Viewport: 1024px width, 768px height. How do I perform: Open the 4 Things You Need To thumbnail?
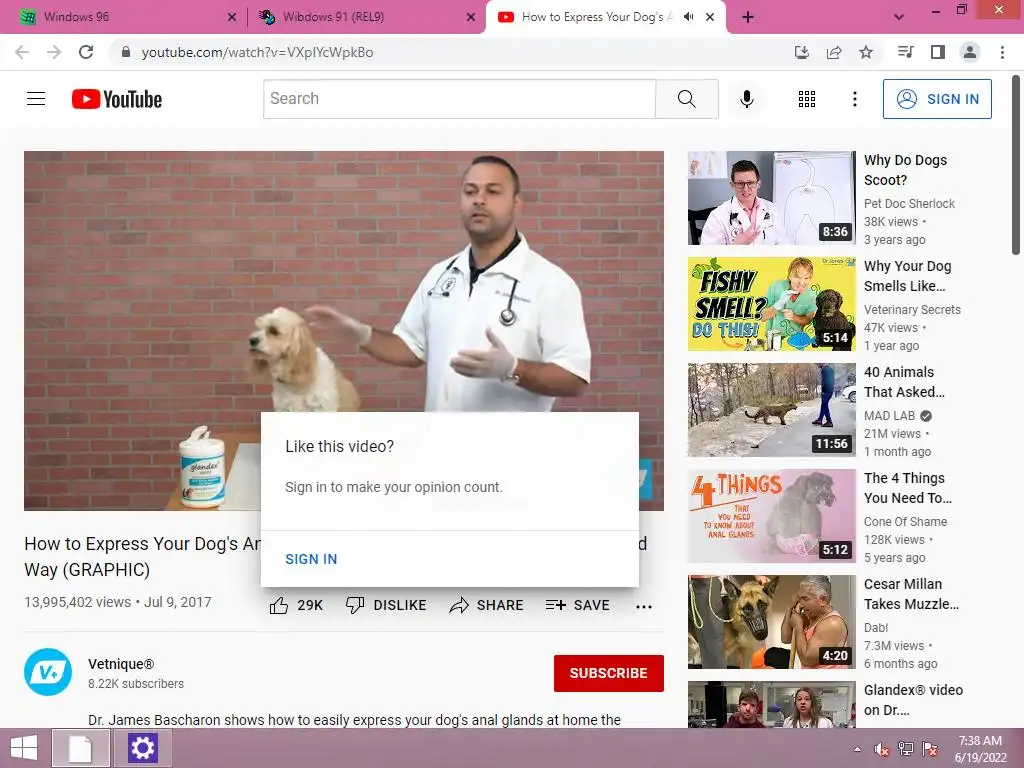pyautogui.click(x=771, y=516)
